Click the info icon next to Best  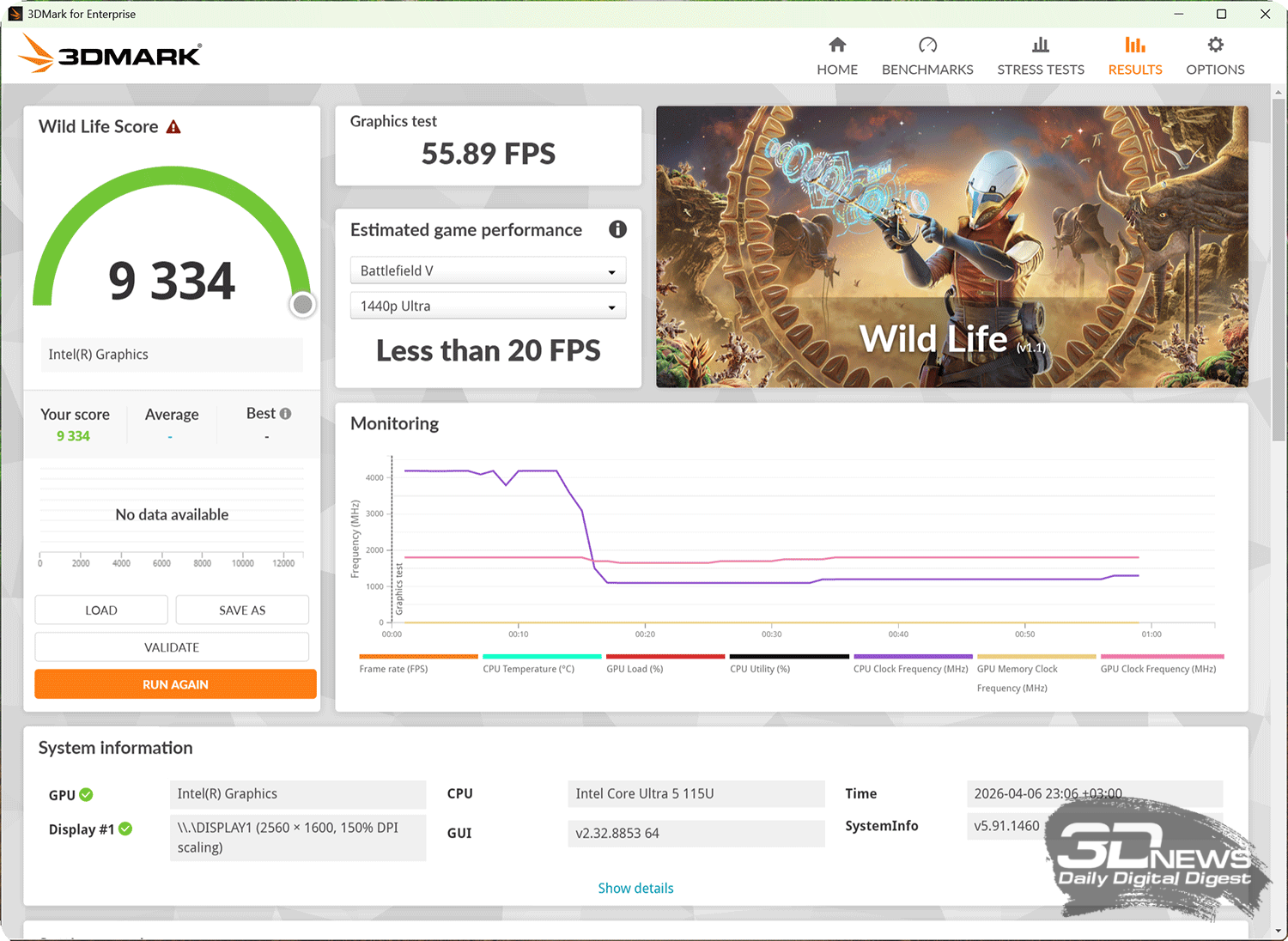tap(286, 414)
